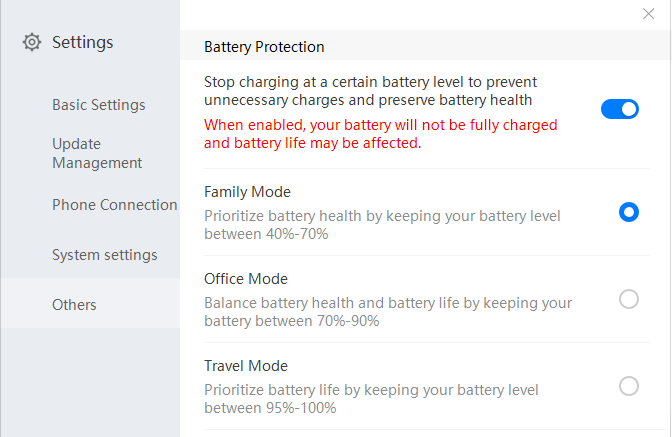Viewport: 672px width, 437px height.
Task: Select Others in the sidebar
Action: [x=74, y=305]
